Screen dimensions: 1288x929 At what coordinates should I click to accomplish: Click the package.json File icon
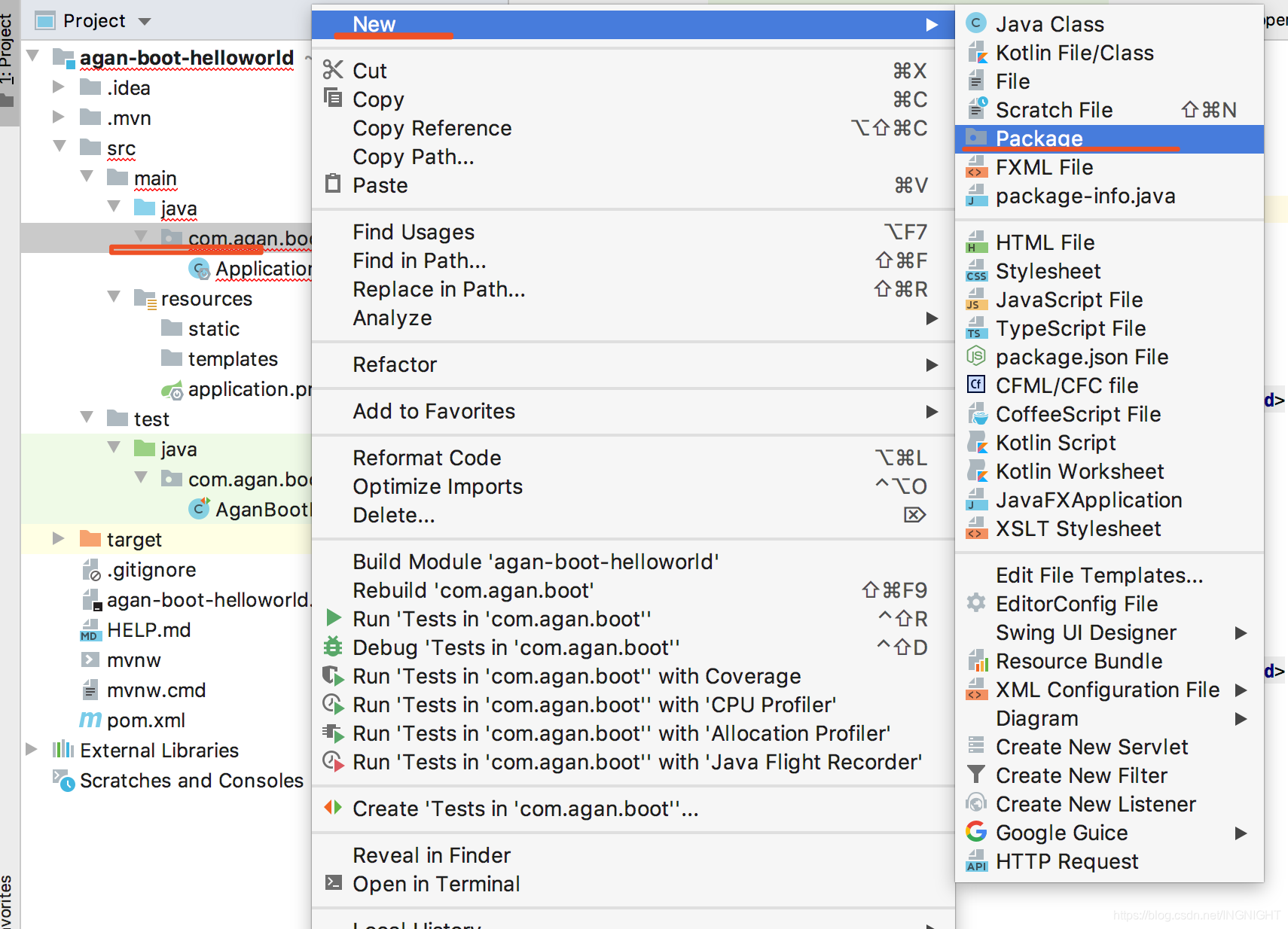(976, 356)
